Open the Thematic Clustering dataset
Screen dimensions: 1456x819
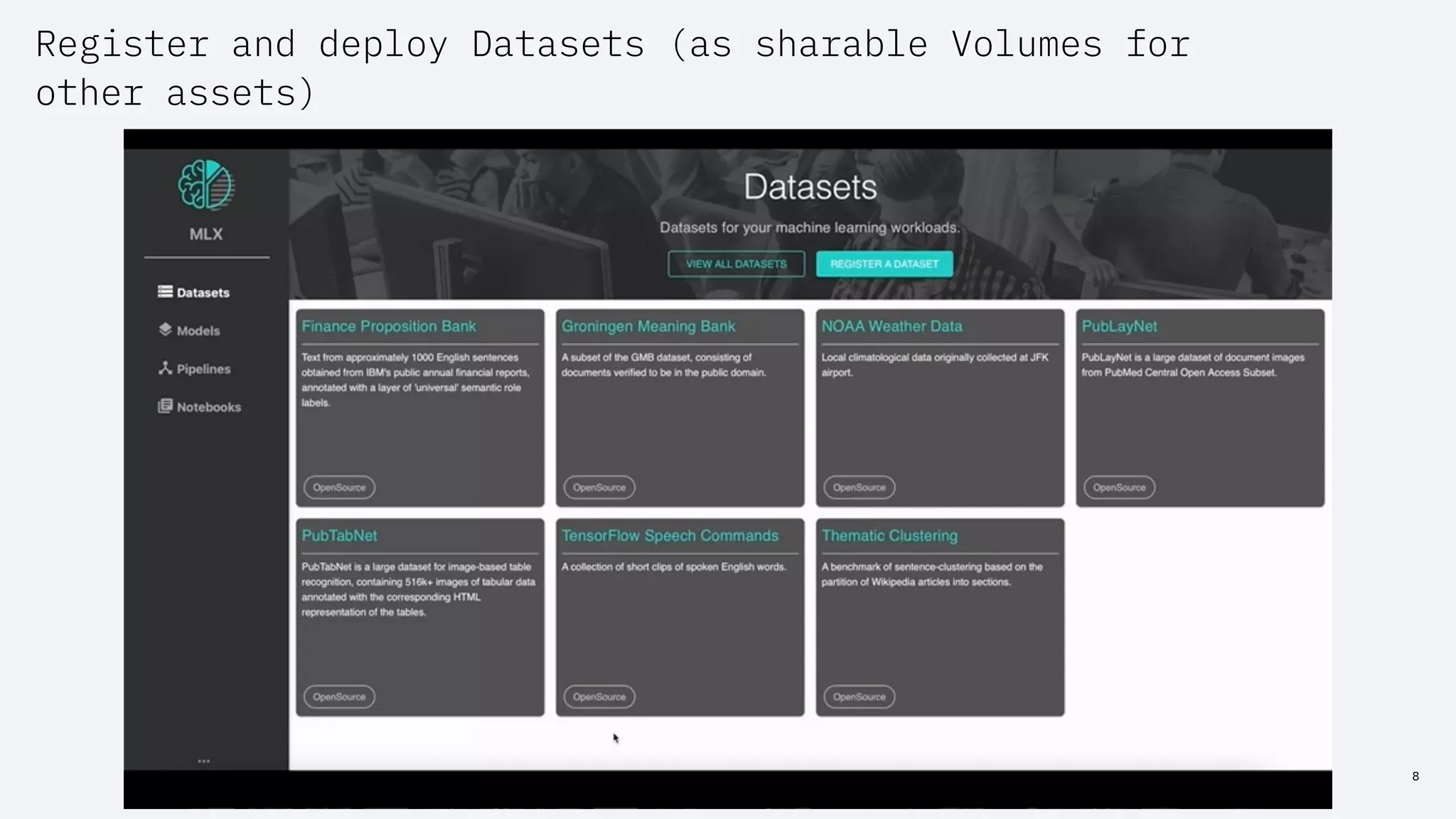coord(889,535)
